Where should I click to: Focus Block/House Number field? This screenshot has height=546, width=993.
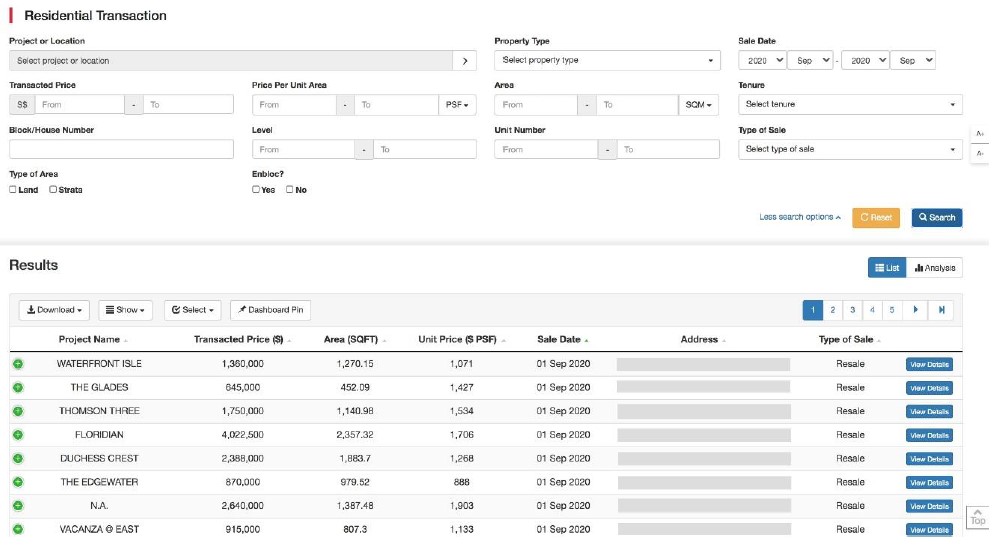tap(121, 149)
